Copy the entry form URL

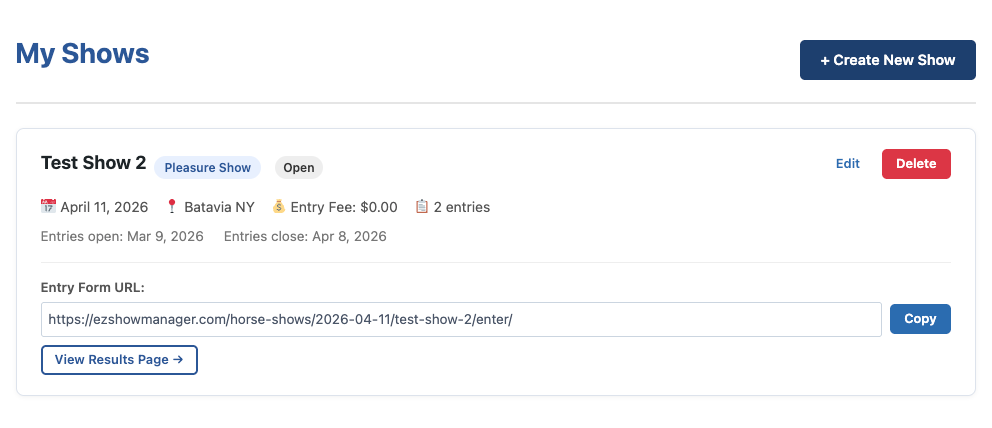pyautogui.click(x=920, y=319)
